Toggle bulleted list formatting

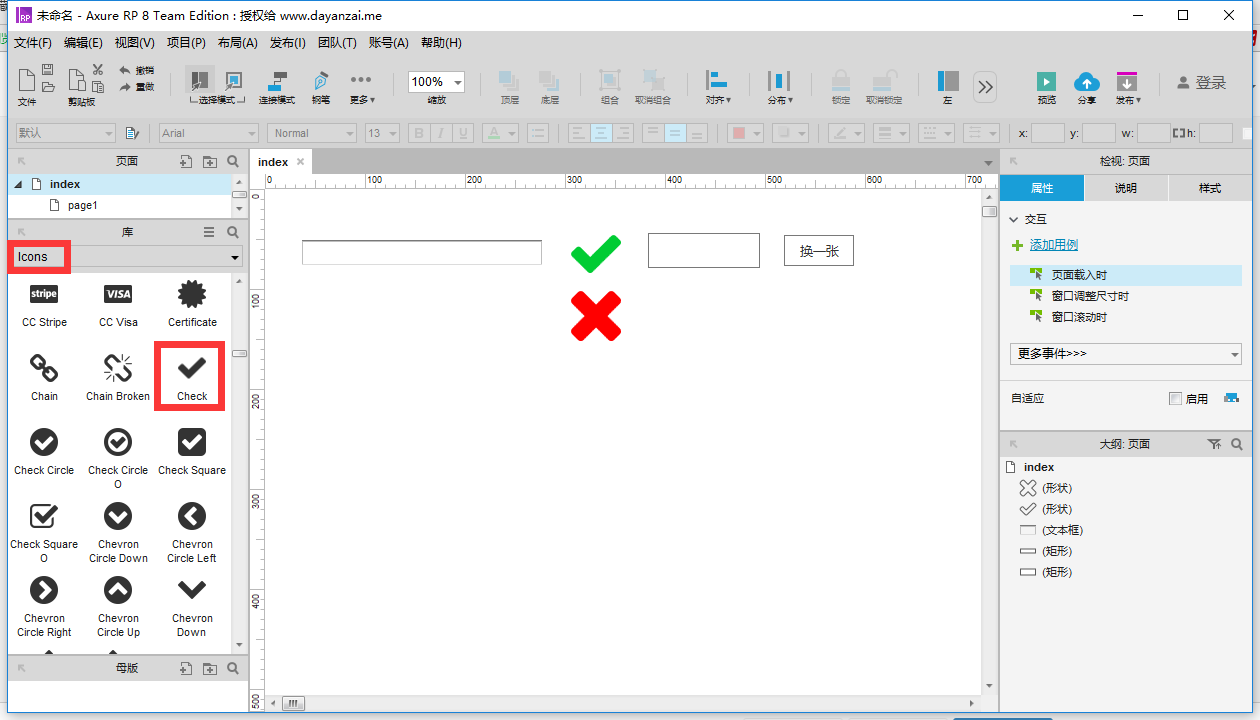point(538,133)
